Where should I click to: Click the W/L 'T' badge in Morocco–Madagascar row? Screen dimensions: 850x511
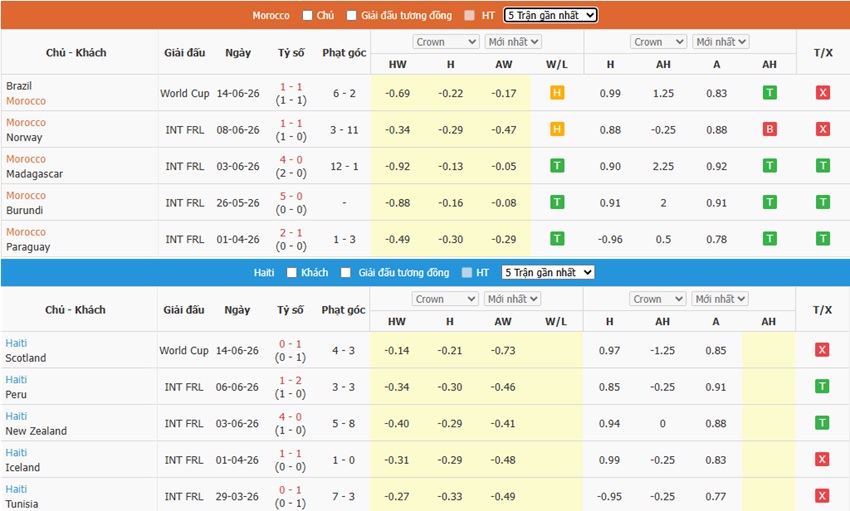557,165
